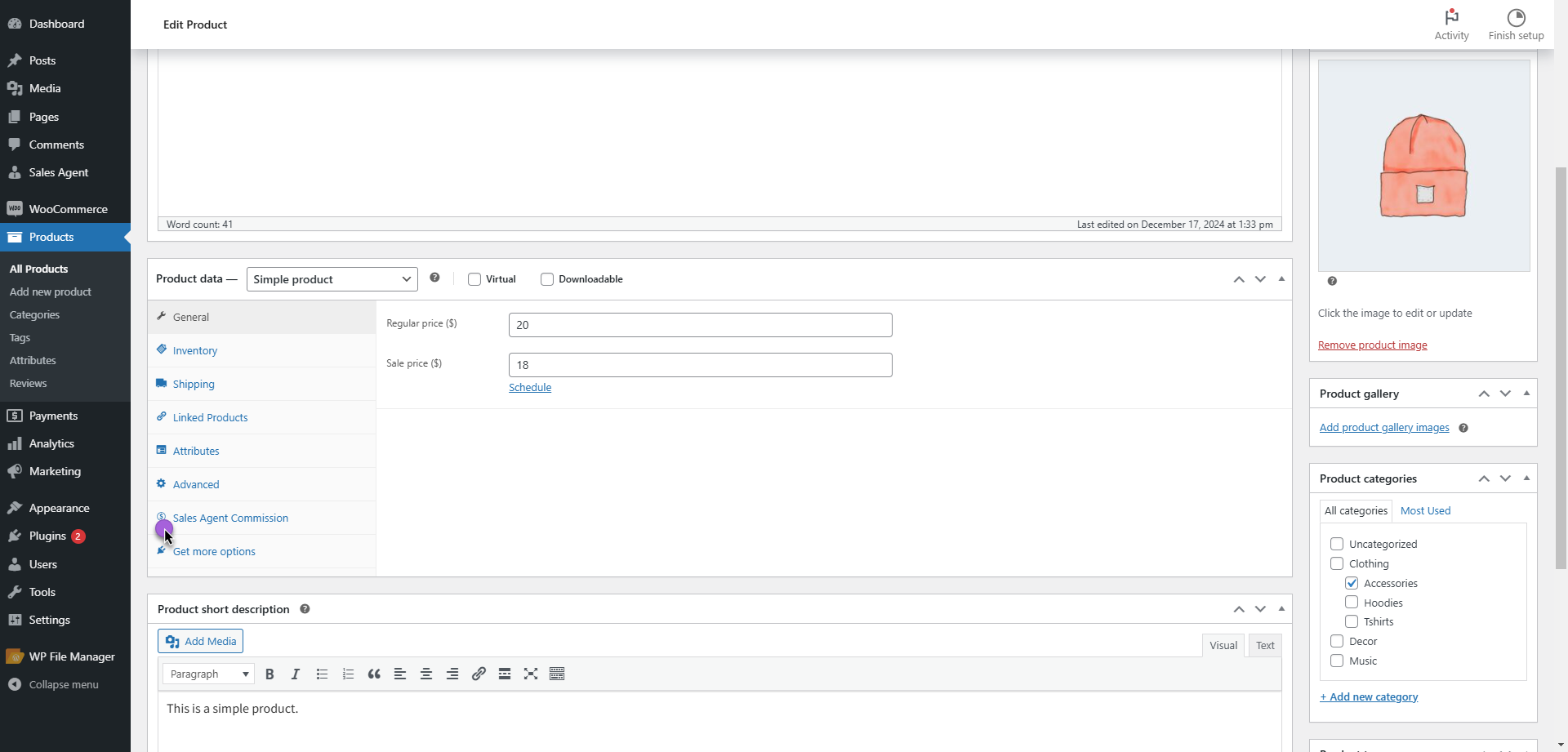Click the beanie product image thumbnail

pos(1424,166)
